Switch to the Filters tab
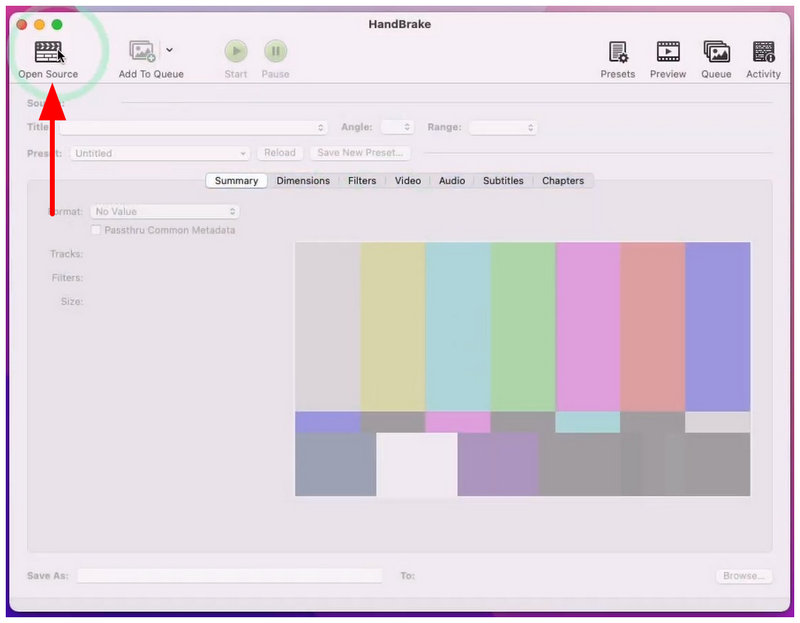 pyautogui.click(x=362, y=181)
